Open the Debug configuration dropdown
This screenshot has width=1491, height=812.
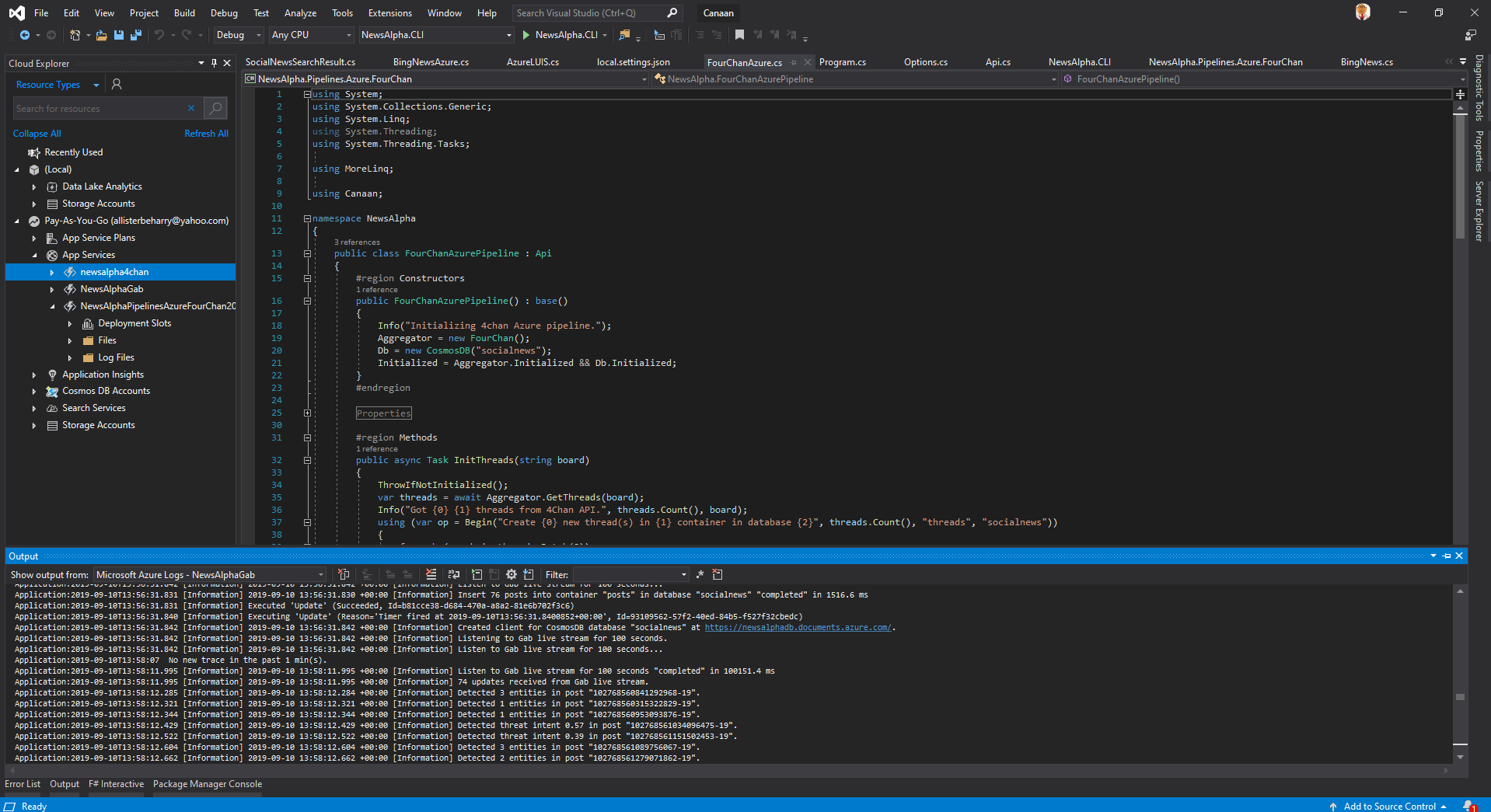point(239,35)
